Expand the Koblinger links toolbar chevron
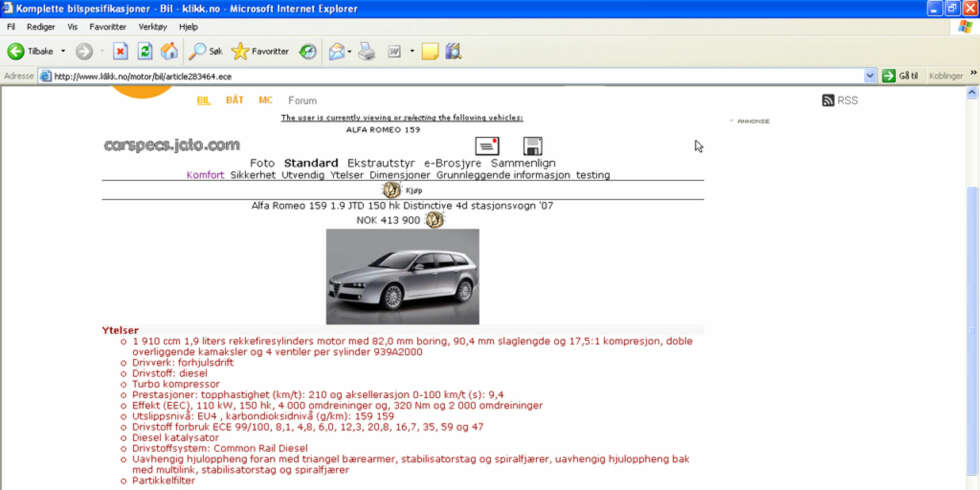This screenshot has height=490, width=980. 973,73
